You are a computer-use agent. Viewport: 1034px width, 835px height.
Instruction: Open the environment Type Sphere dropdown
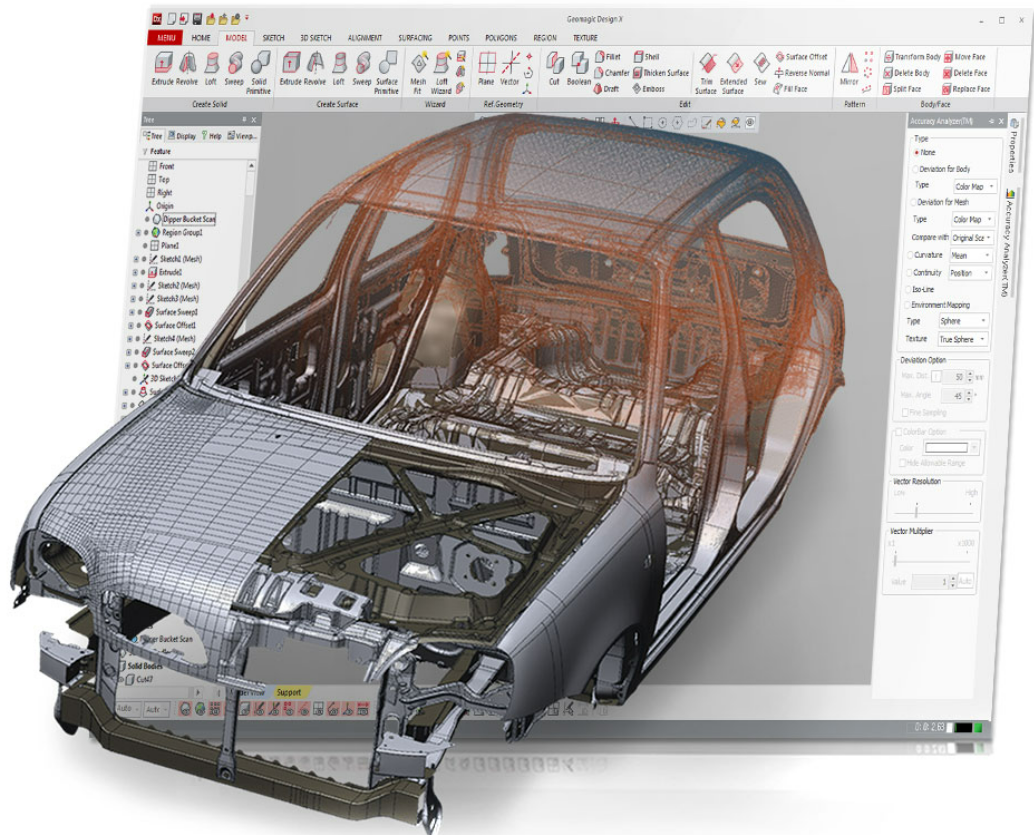click(x=963, y=321)
